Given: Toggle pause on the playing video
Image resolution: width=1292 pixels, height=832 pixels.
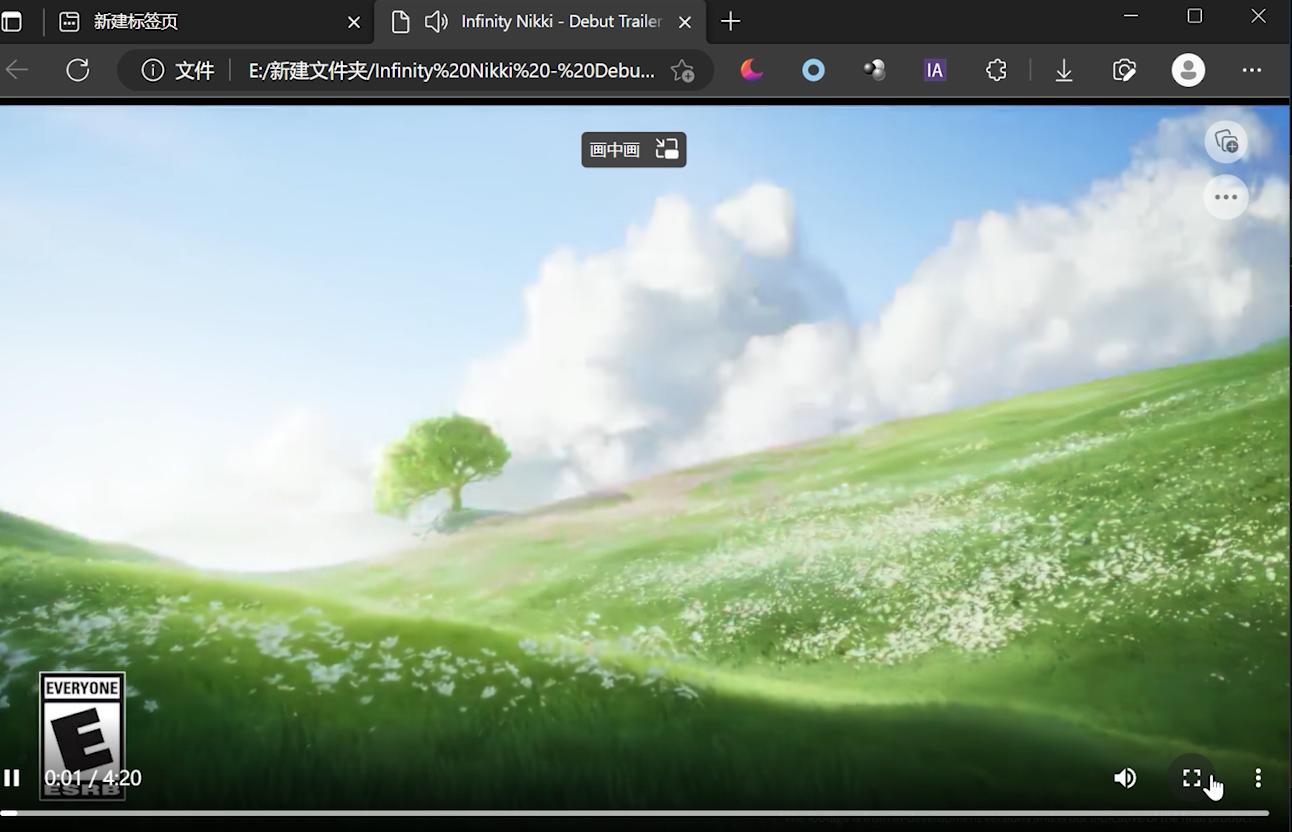Looking at the screenshot, I should (x=14, y=777).
